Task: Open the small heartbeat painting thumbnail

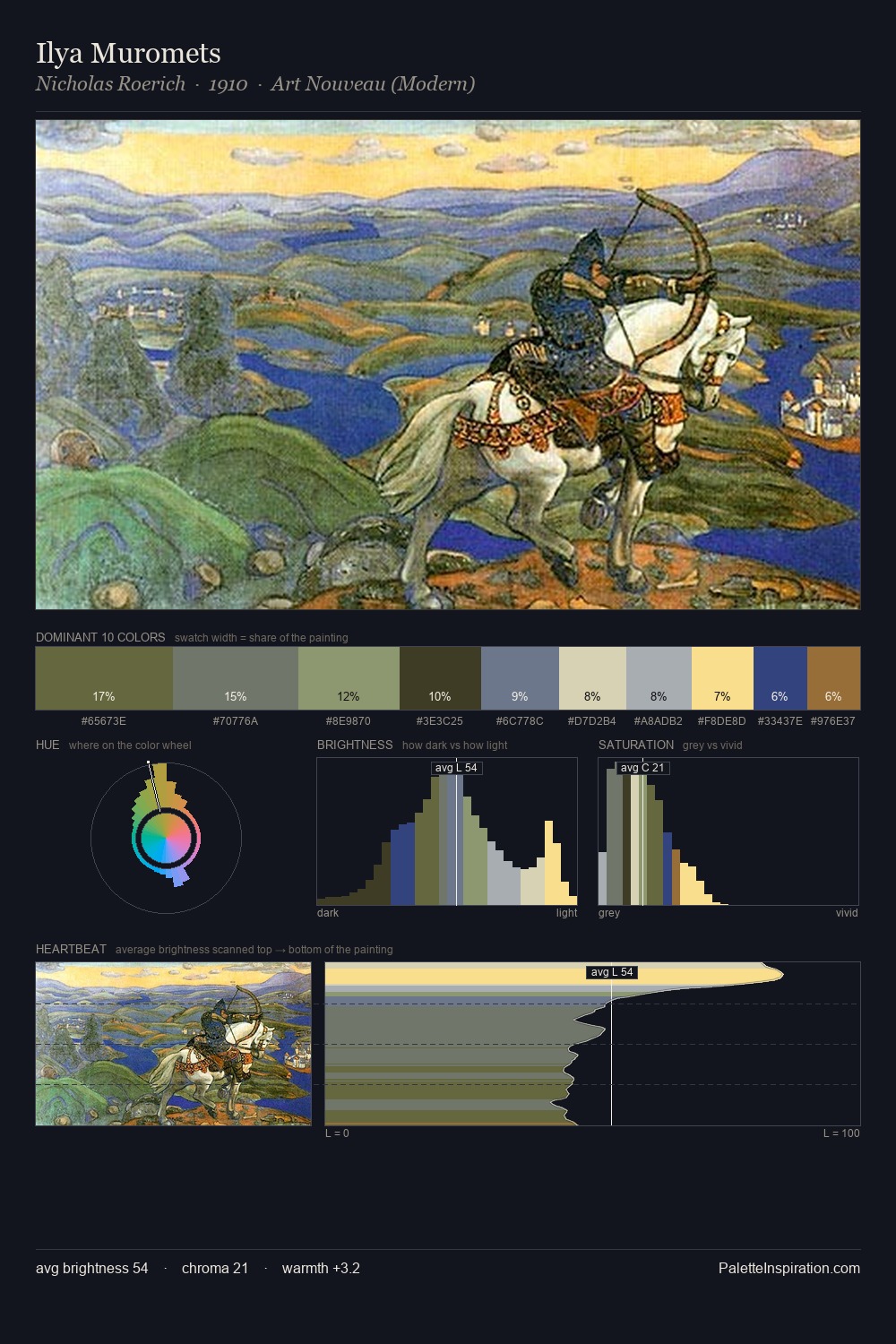Action: [x=174, y=1044]
